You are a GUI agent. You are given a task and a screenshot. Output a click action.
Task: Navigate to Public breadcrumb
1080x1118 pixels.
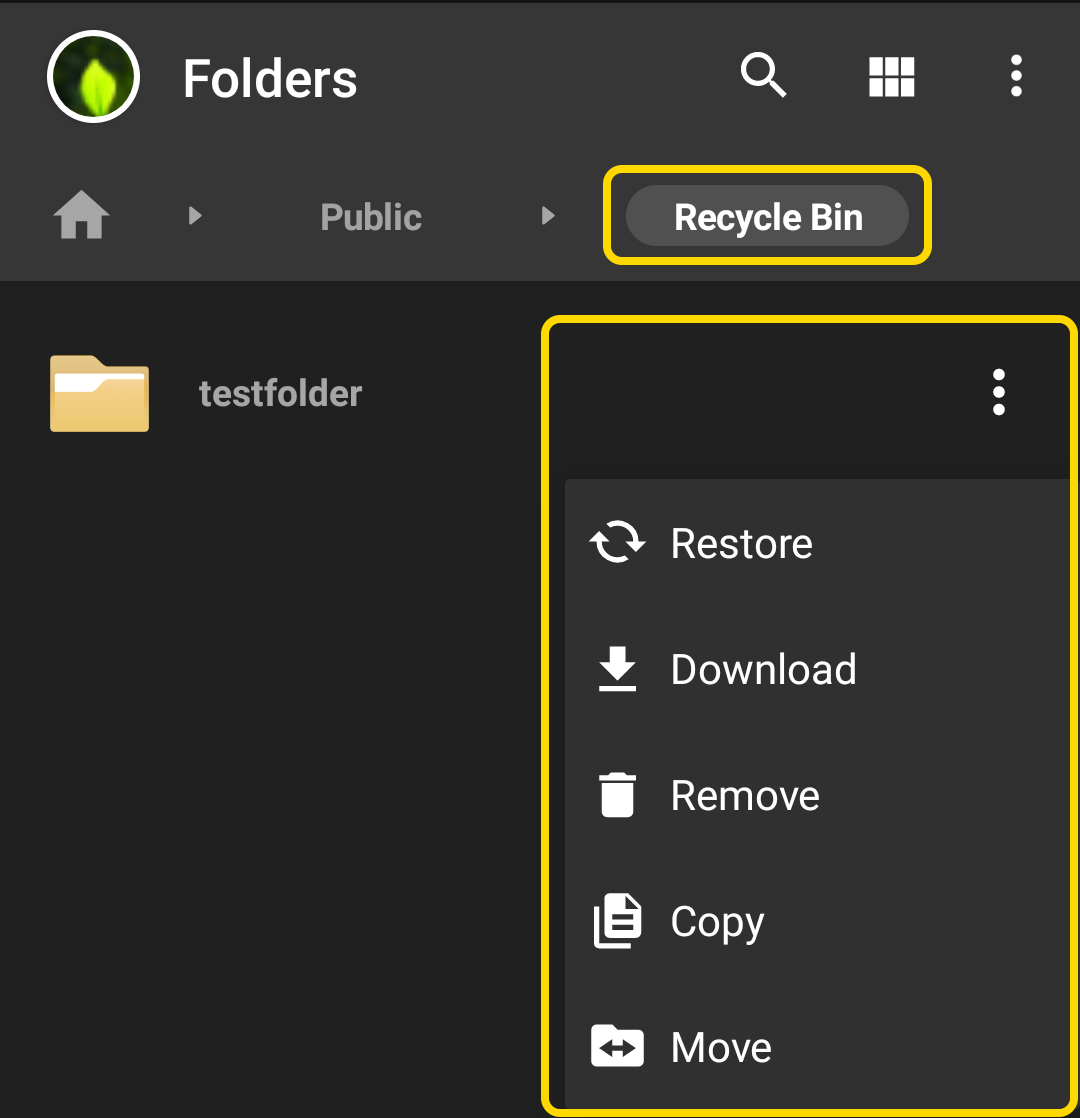point(371,217)
